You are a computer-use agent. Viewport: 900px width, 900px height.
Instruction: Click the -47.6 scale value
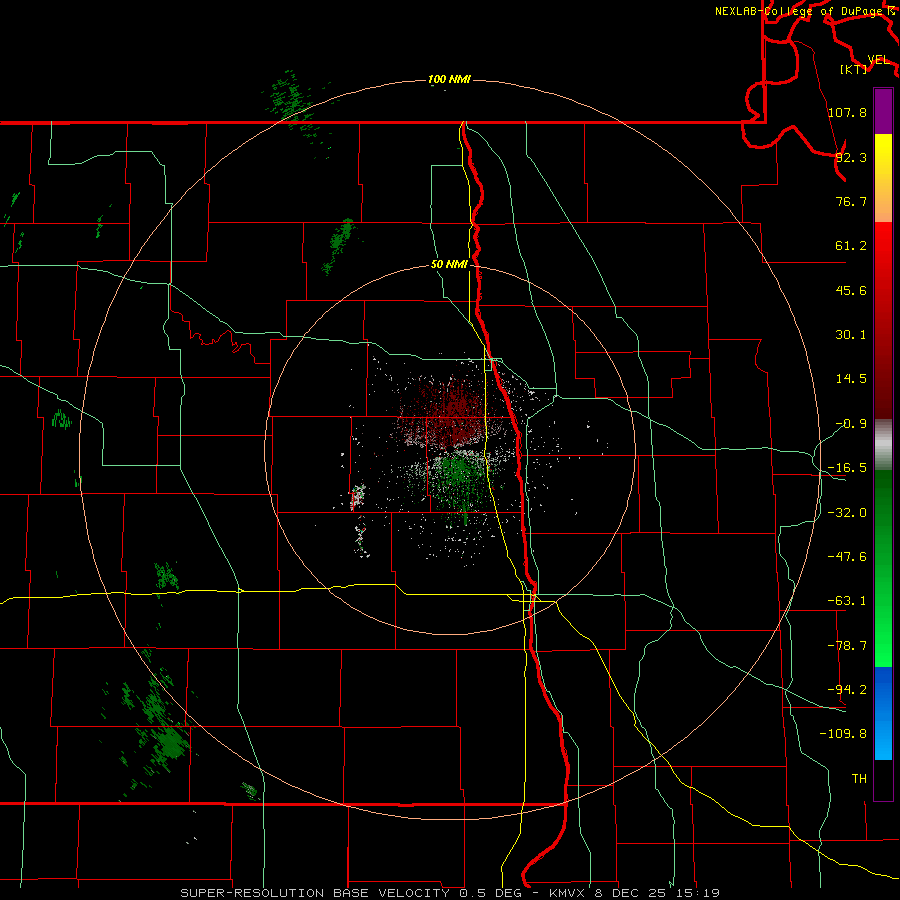click(847, 557)
